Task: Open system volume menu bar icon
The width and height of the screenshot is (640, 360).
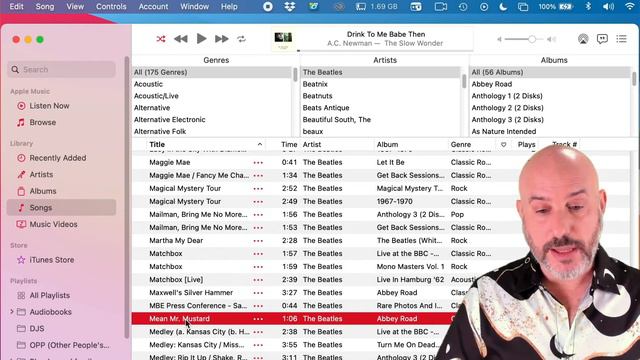Action: pos(608,7)
